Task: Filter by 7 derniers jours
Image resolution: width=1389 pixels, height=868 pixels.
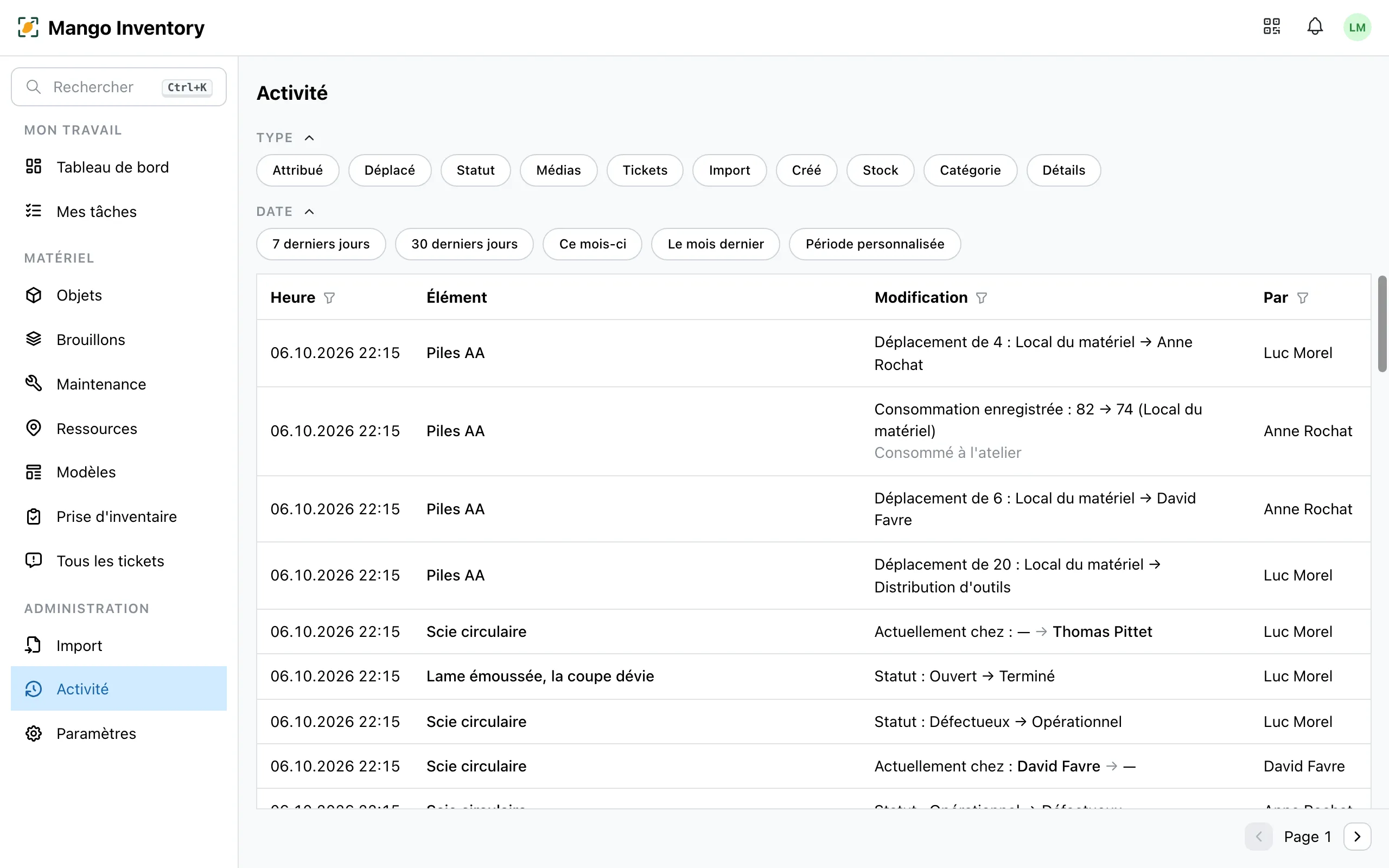Action: click(x=321, y=244)
